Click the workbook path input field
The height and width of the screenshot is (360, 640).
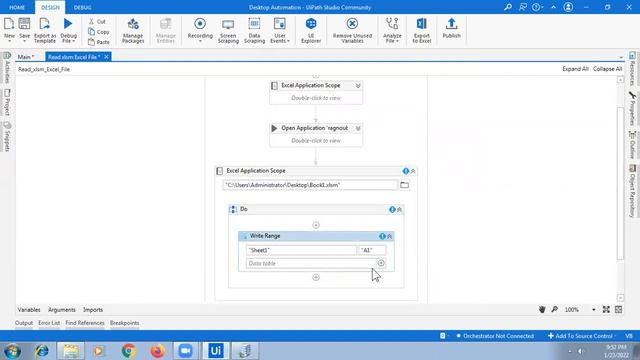(x=310, y=185)
